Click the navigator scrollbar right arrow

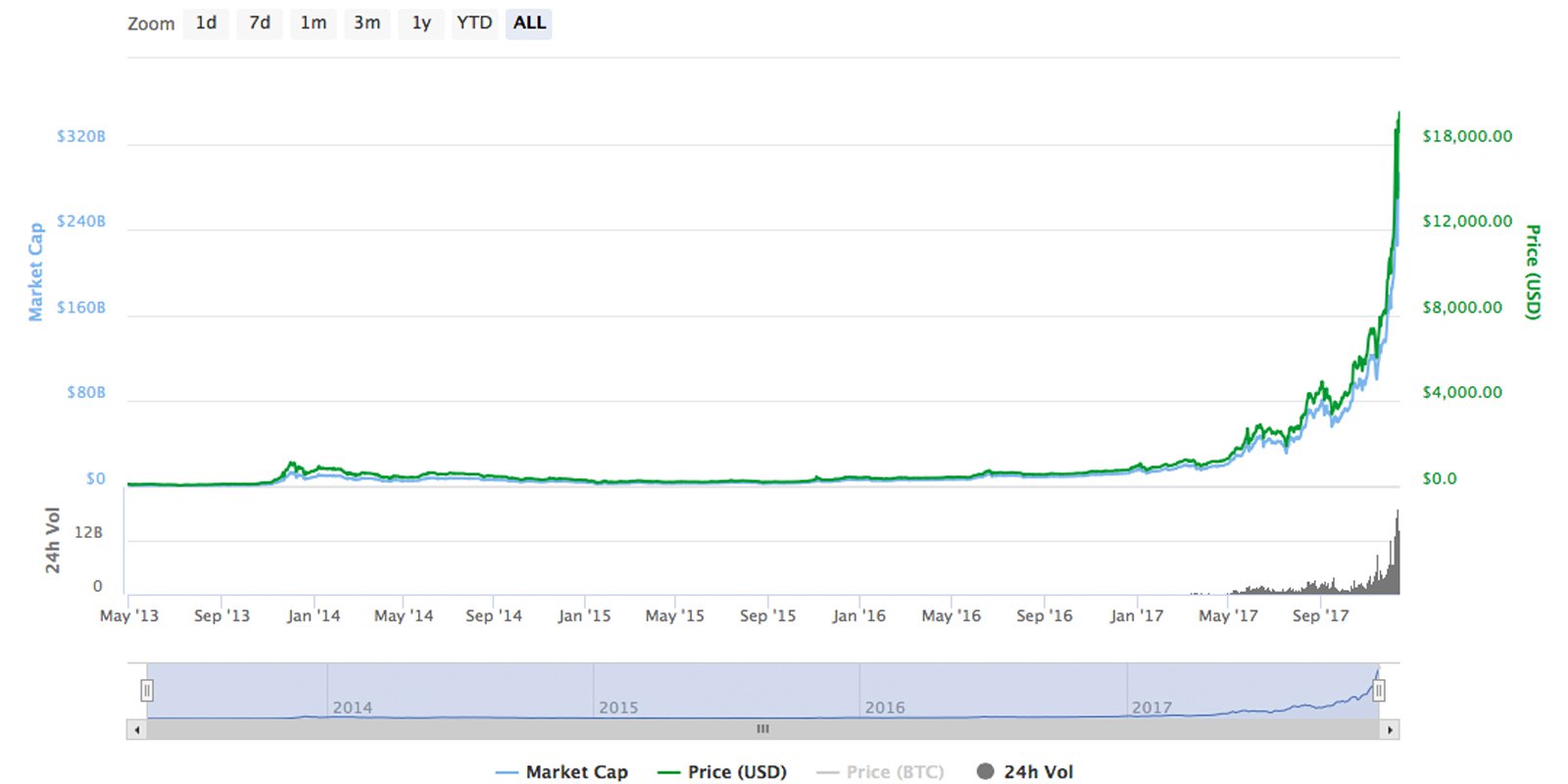click(x=1390, y=729)
